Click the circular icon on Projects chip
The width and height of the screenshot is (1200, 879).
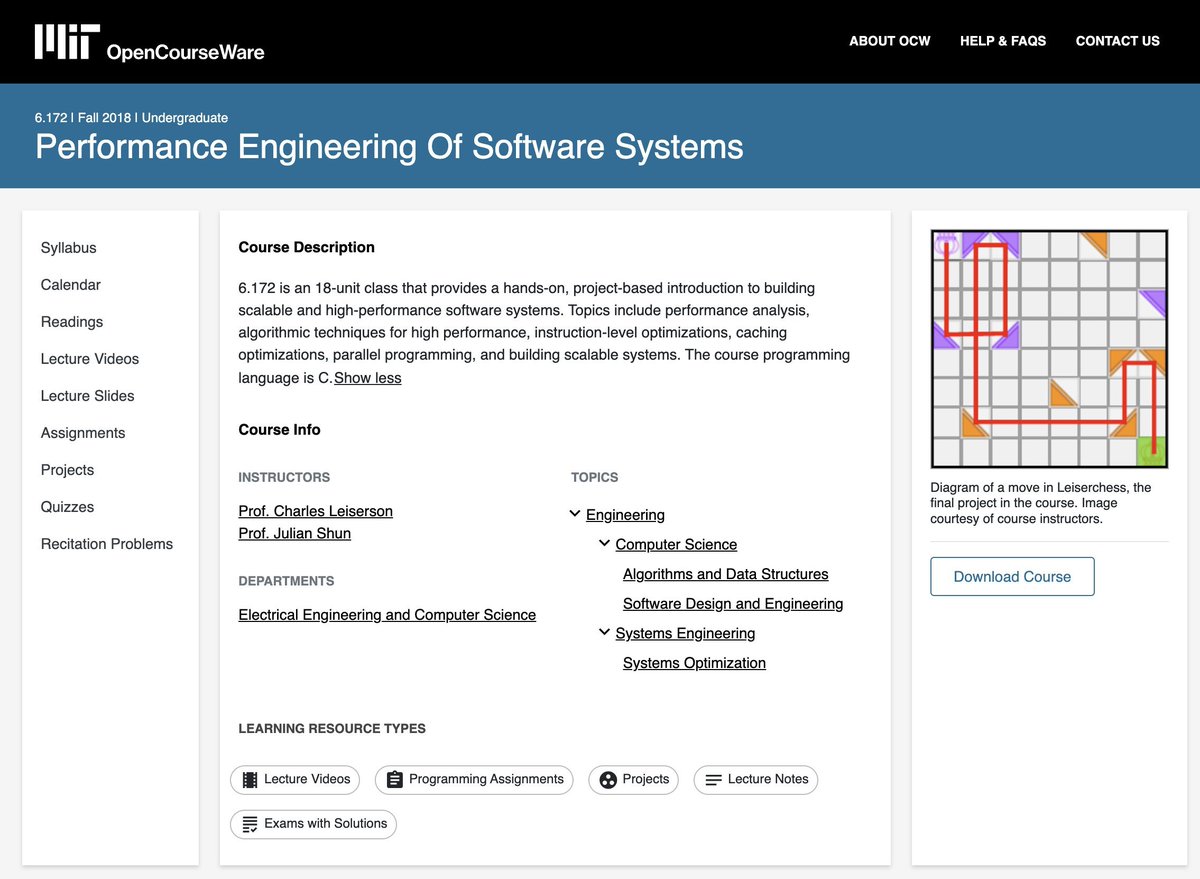click(608, 780)
